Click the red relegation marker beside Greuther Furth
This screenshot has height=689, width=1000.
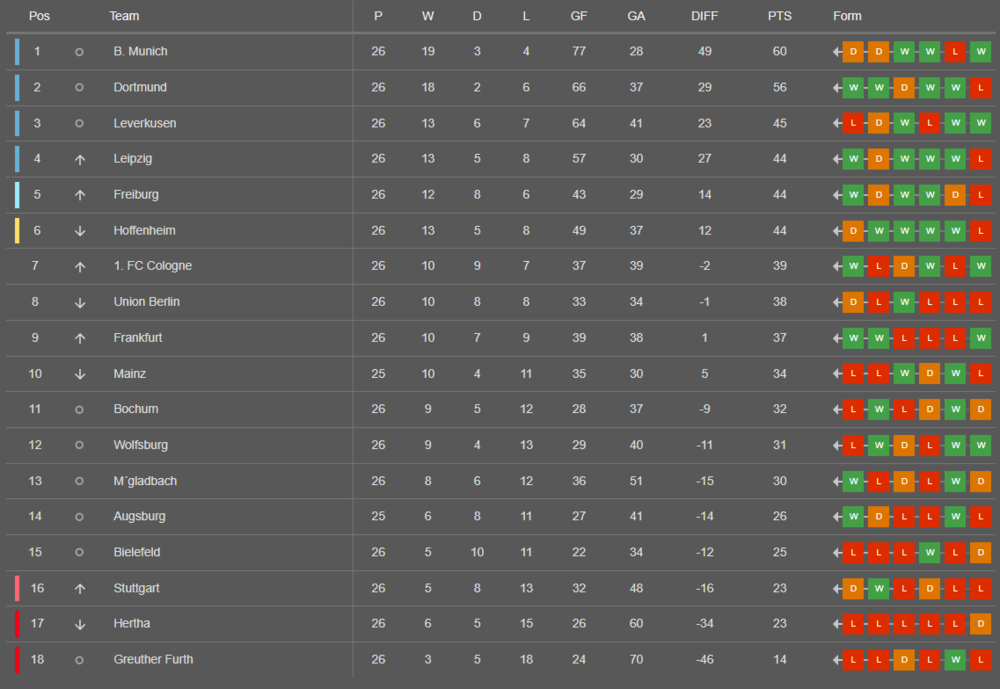coord(17,660)
